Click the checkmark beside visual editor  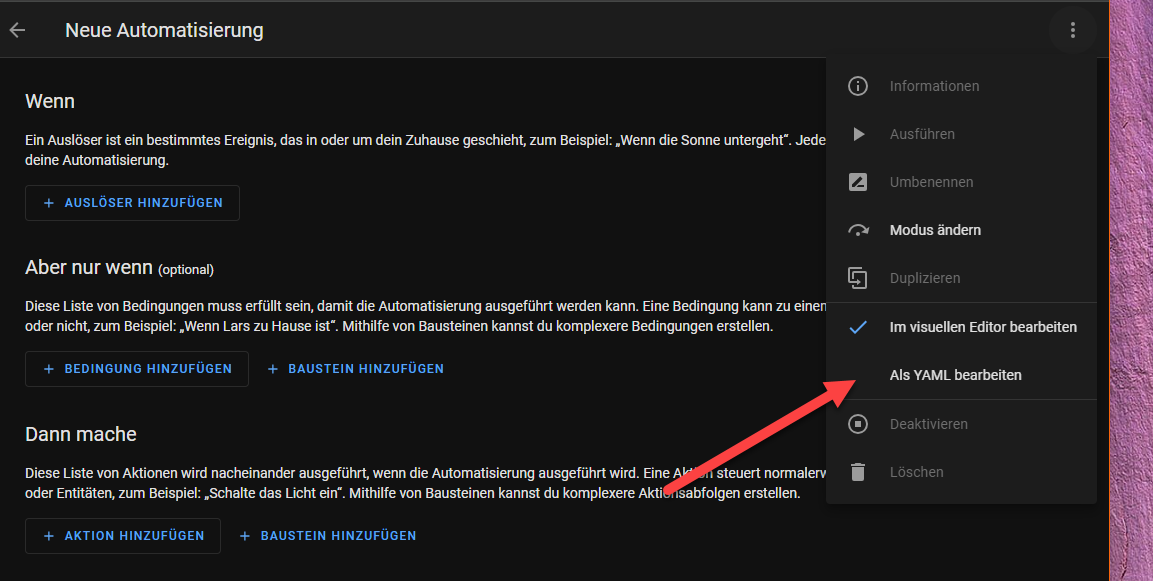tap(857, 327)
